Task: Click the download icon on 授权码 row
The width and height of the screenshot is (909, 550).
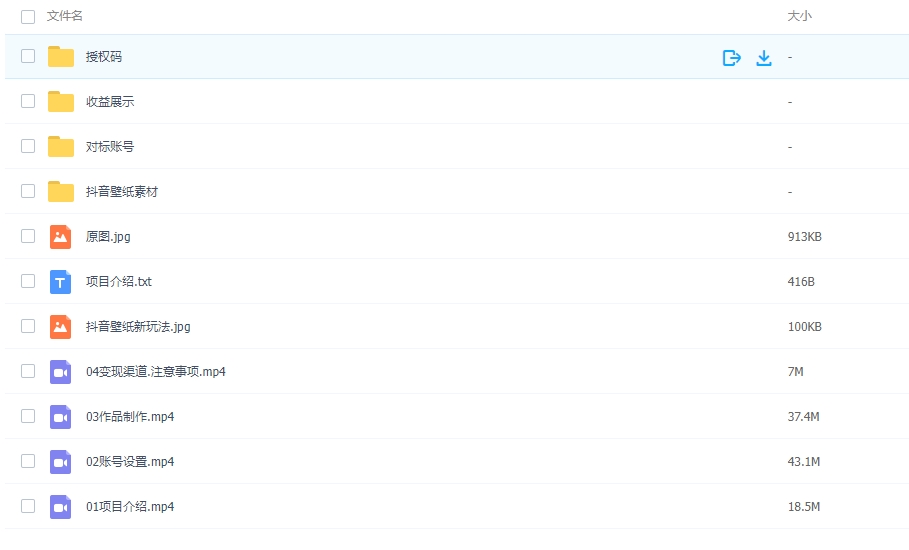Action: tap(764, 57)
